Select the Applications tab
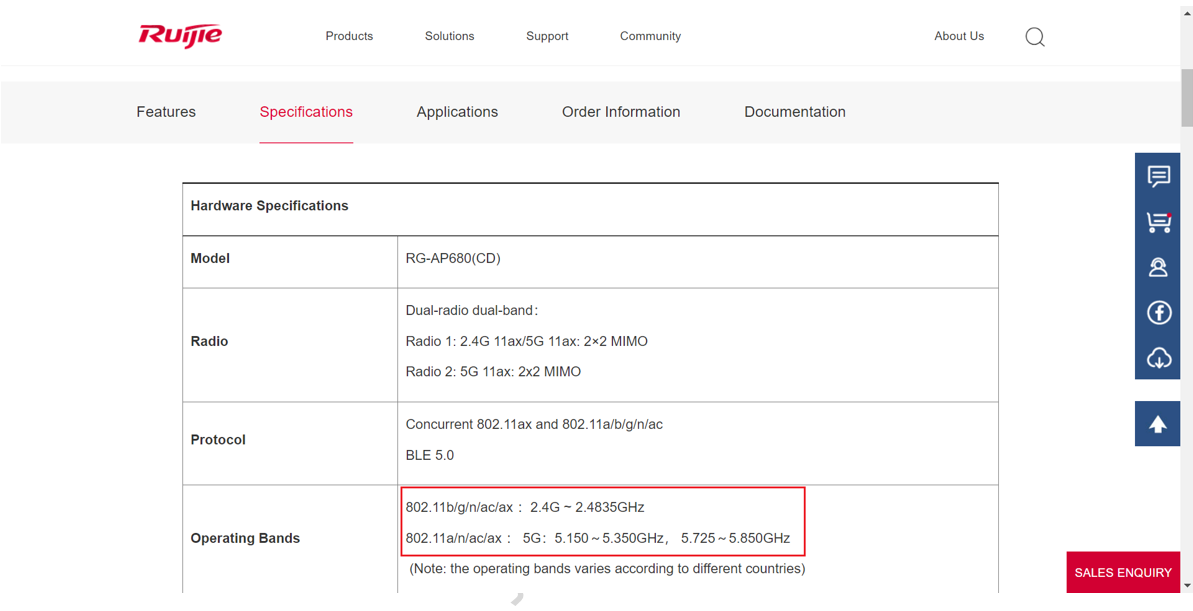Image resolution: width=1193 pixels, height=611 pixels. click(457, 112)
